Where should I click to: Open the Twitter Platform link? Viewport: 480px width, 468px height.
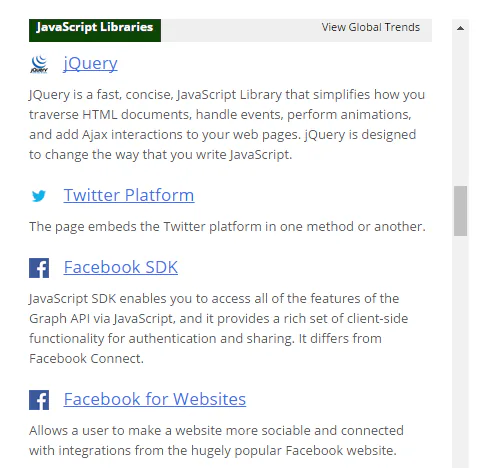(x=129, y=195)
